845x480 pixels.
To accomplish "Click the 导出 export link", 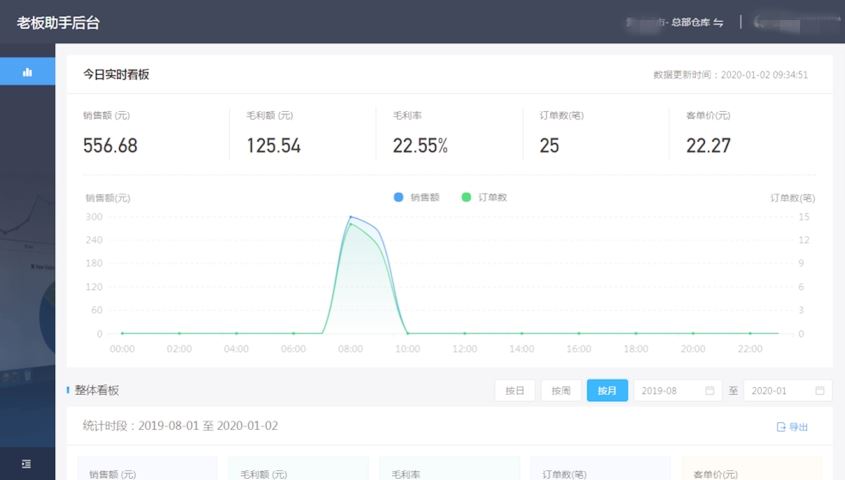I will [x=792, y=427].
